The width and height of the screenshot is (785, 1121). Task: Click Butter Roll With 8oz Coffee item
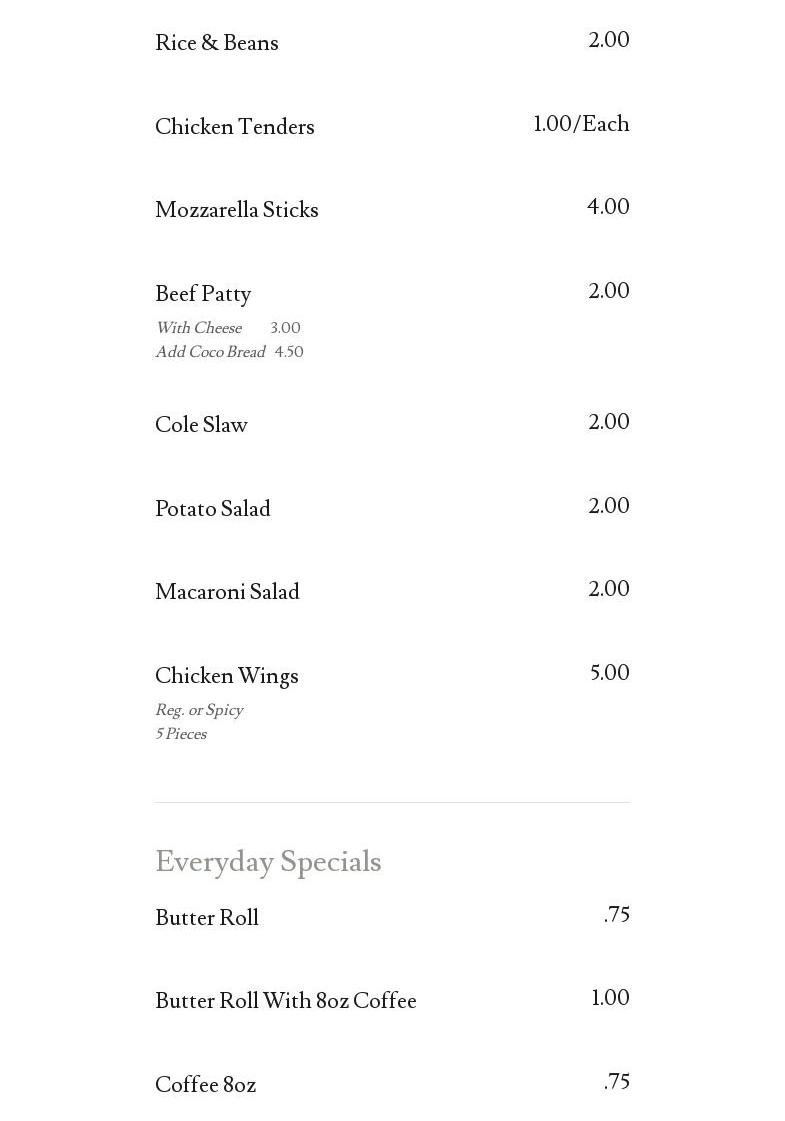285,1001
